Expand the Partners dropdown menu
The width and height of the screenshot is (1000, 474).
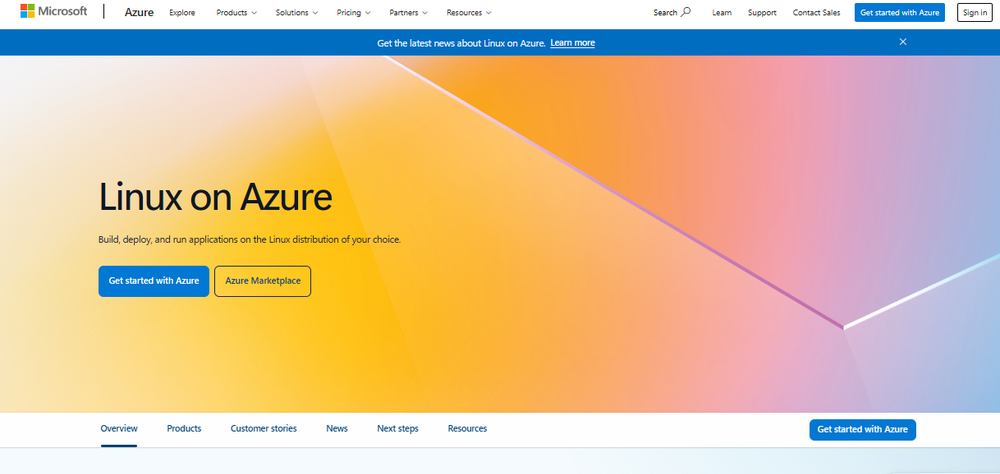[x=409, y=13]
